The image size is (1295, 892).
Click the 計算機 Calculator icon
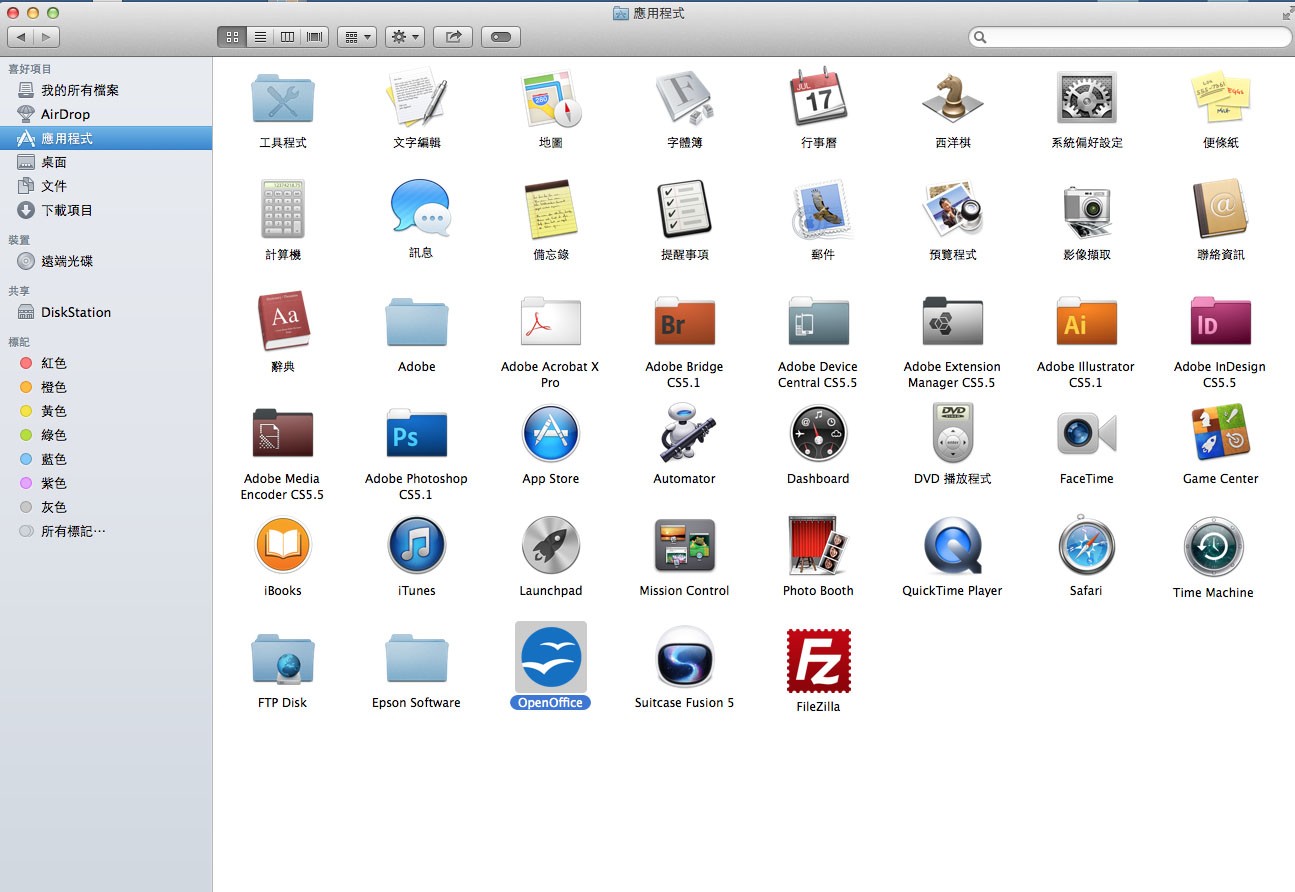[x=283, y=210]
